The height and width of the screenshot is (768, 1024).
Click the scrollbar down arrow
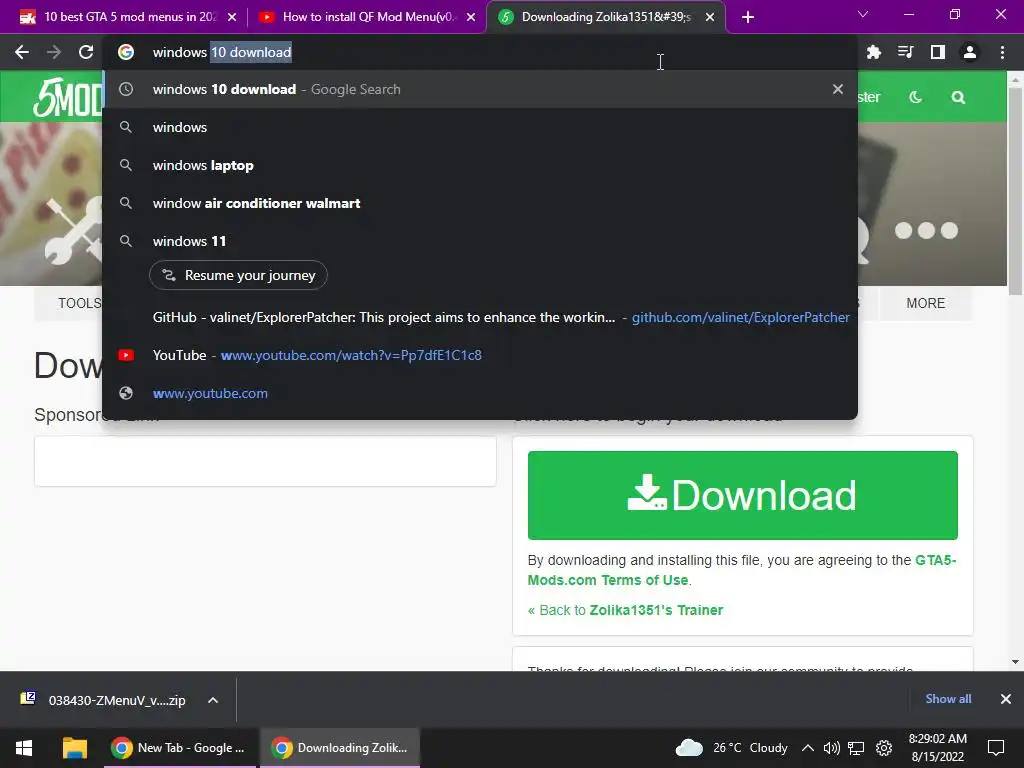click(x=1015, y=662)
